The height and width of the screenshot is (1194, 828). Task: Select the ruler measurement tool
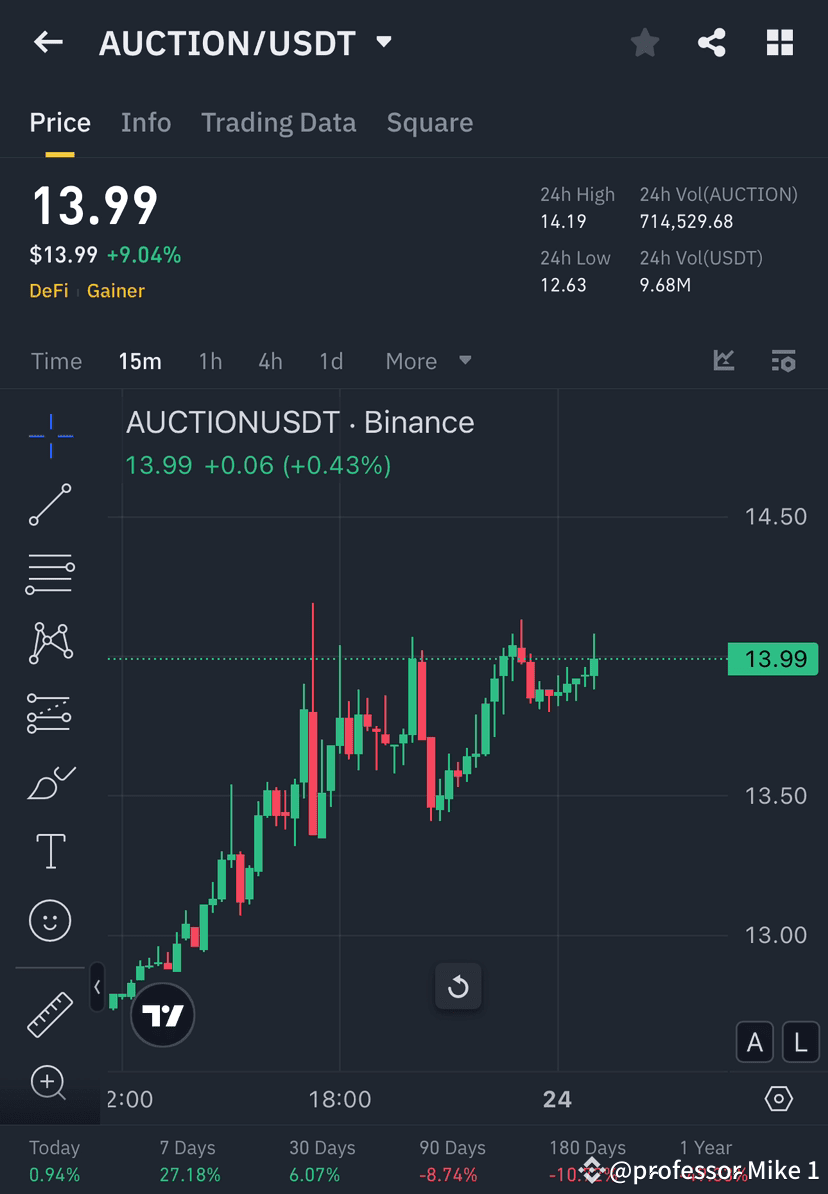pos(50,1014)
